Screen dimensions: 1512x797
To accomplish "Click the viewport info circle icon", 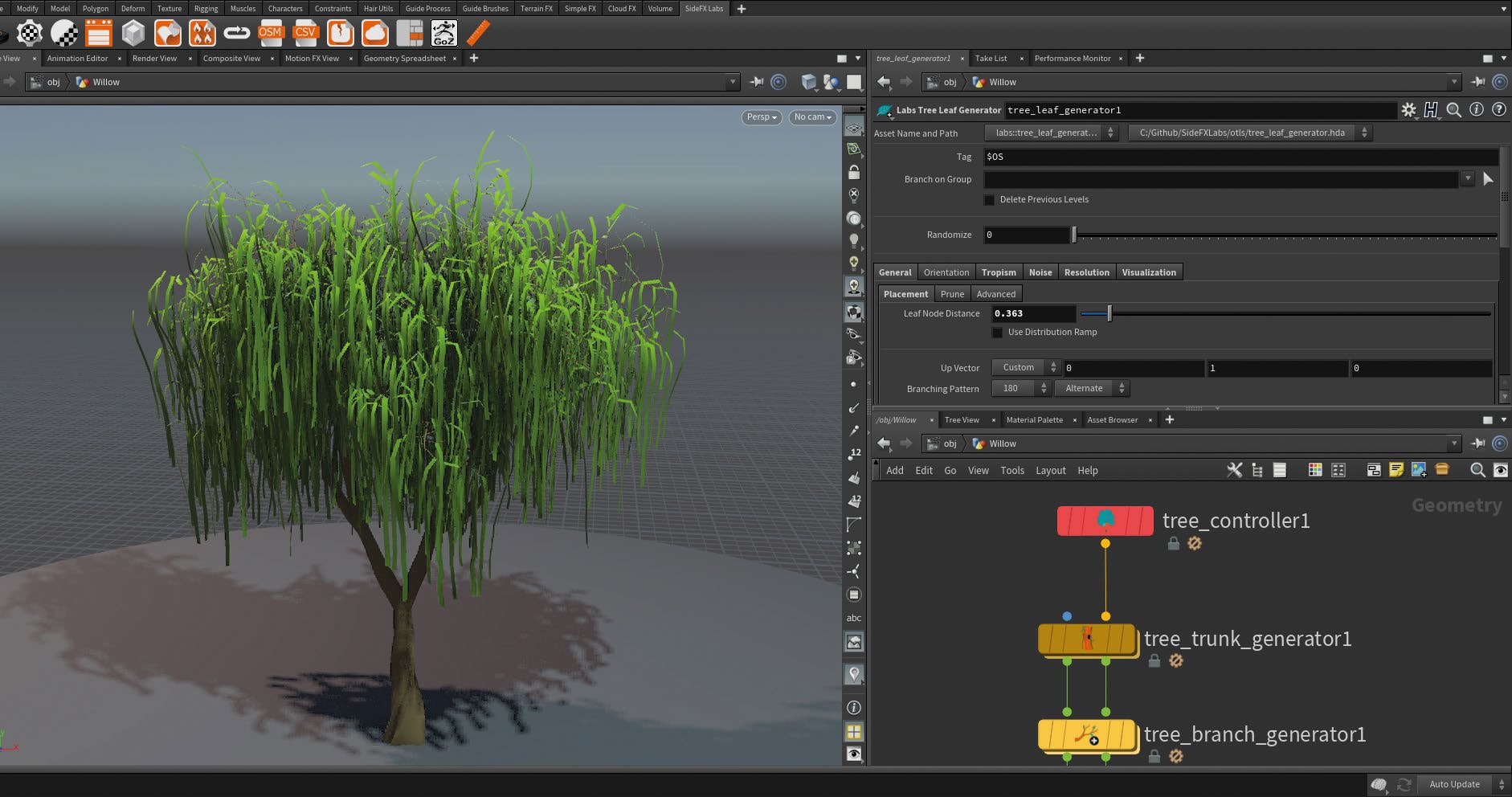I will coord(854,708).
